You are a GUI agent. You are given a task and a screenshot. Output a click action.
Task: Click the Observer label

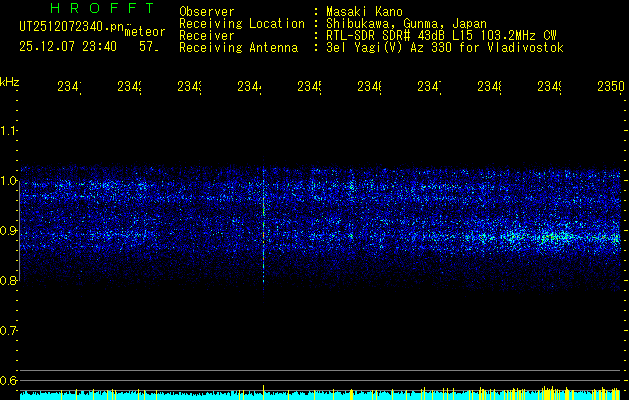207,12
